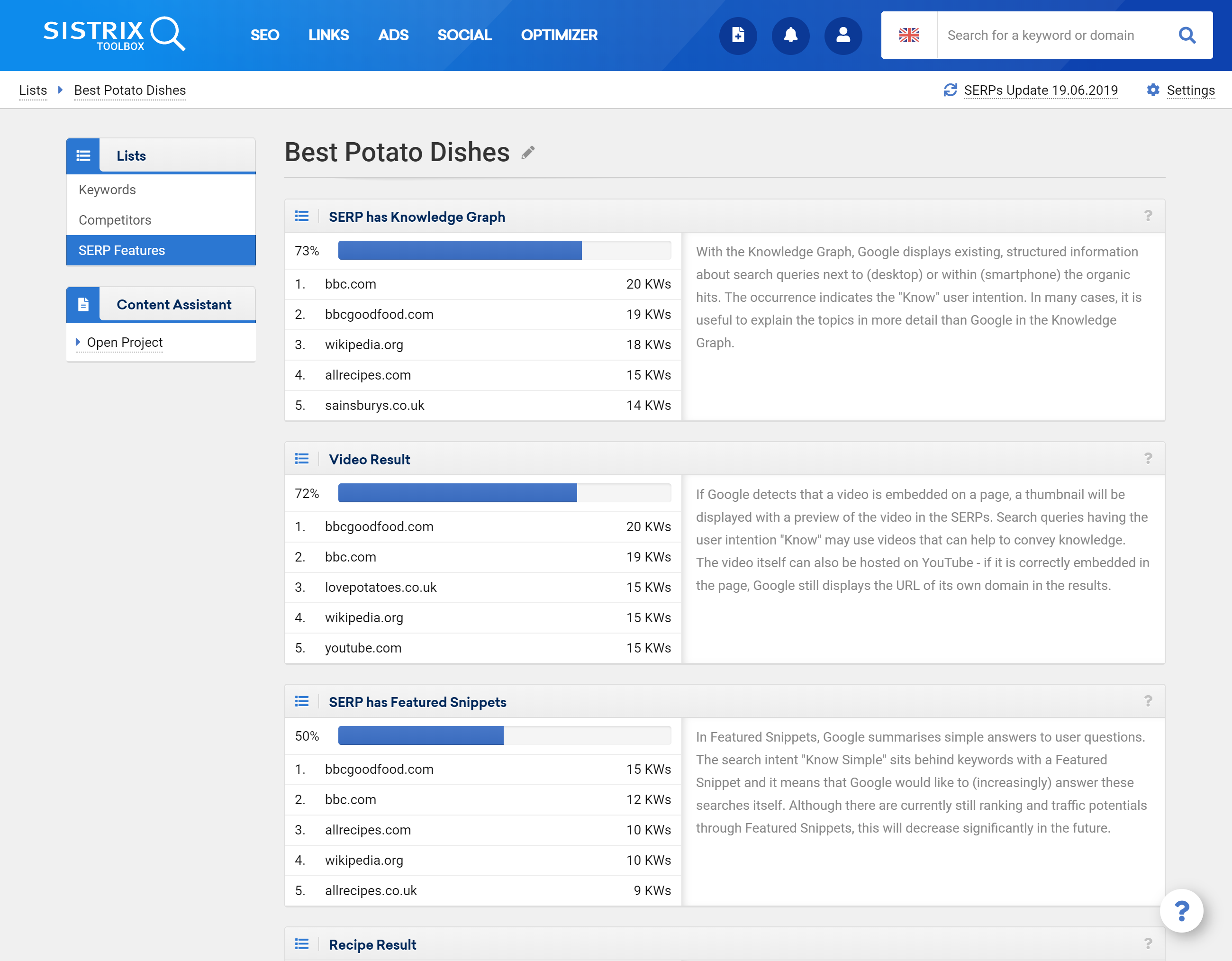Select bbcgoodfood.com in Featured Snippets list

coord(379,769)
